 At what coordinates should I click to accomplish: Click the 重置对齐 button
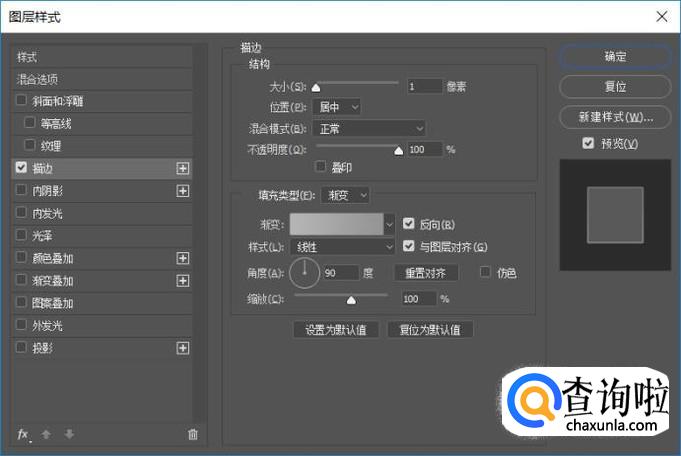point(426,273)
